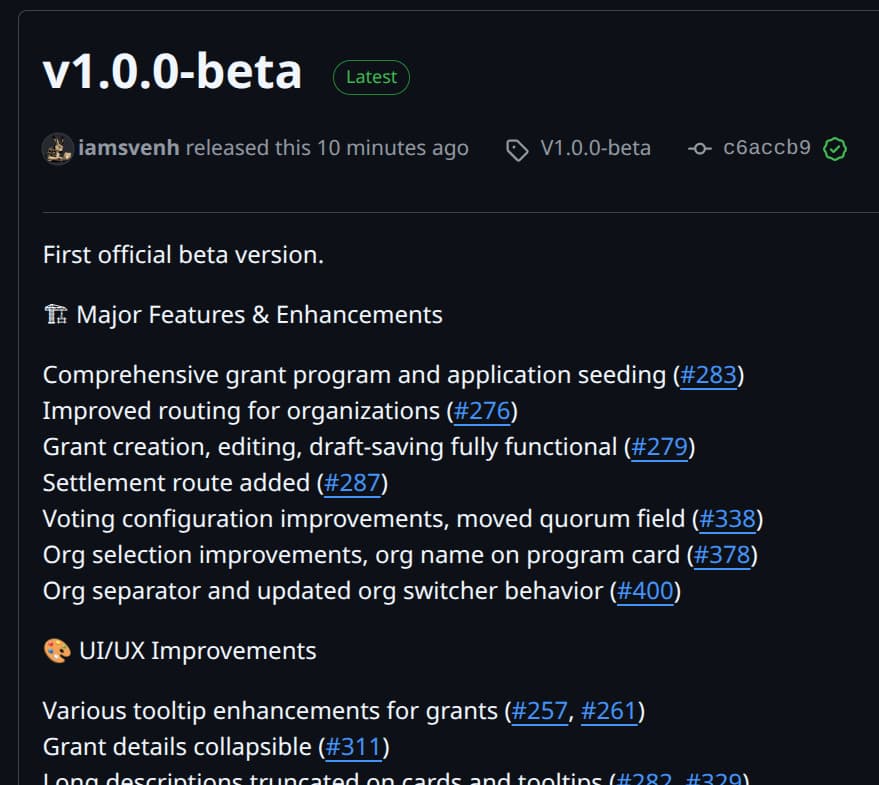The image size is (879, 785).
Task: Click the tag icon beside V1.0.0-beta
Action: (517, 150)
